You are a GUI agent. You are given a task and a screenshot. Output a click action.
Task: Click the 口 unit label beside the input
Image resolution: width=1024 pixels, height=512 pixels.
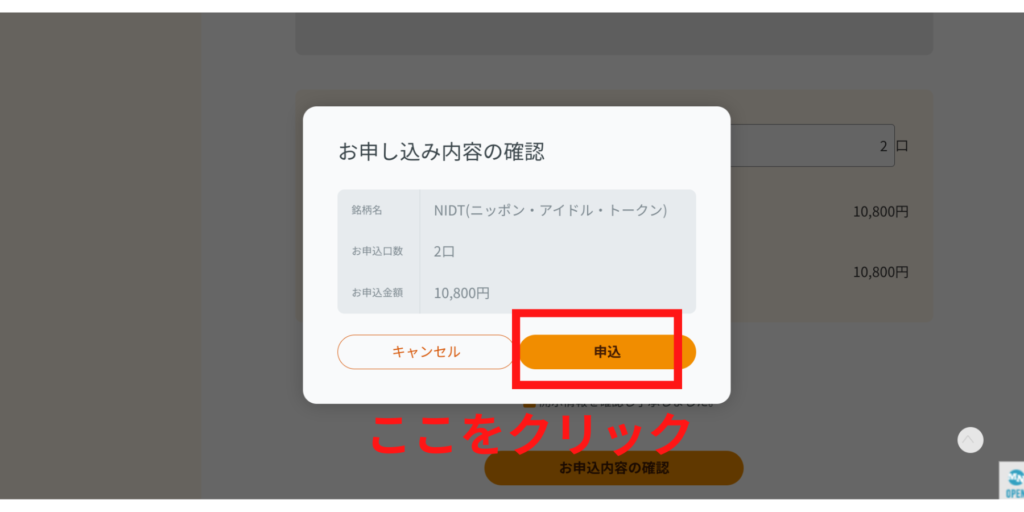pos(902,146)
